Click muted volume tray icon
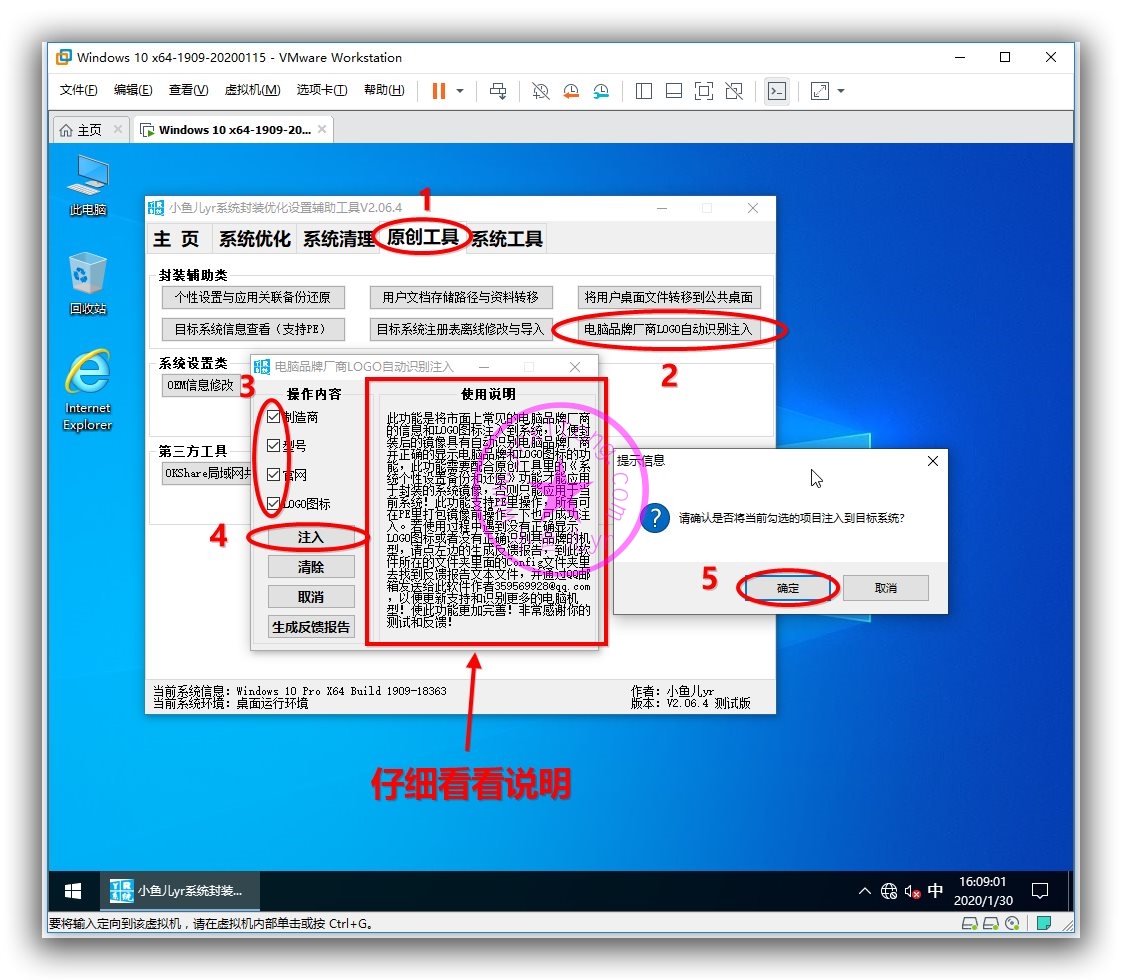This screenshot has width=1122, height=980. 912,891
